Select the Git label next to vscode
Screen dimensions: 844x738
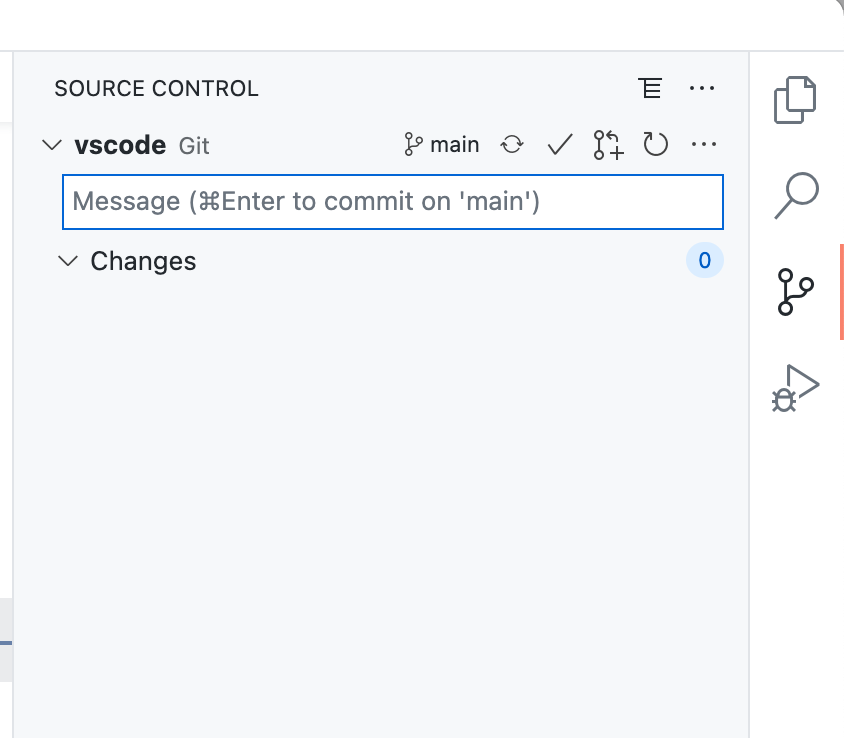pyautogui.click(x=193, y=146)
